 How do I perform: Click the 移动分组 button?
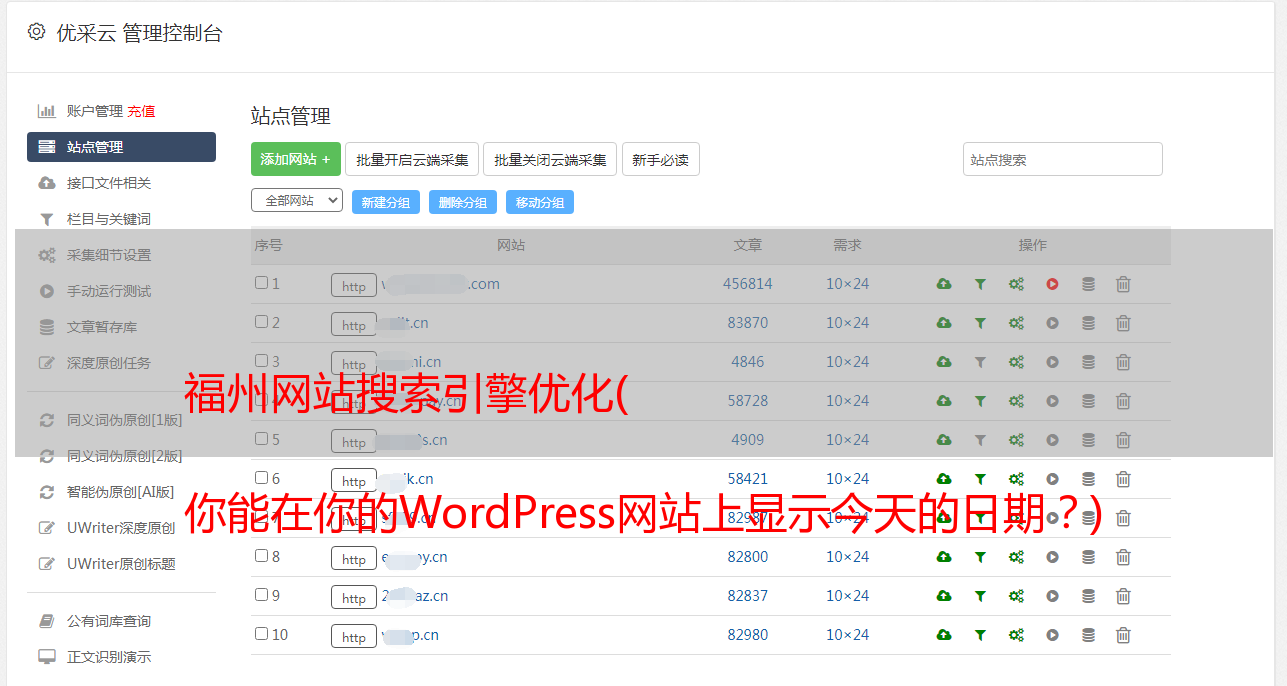540,202
